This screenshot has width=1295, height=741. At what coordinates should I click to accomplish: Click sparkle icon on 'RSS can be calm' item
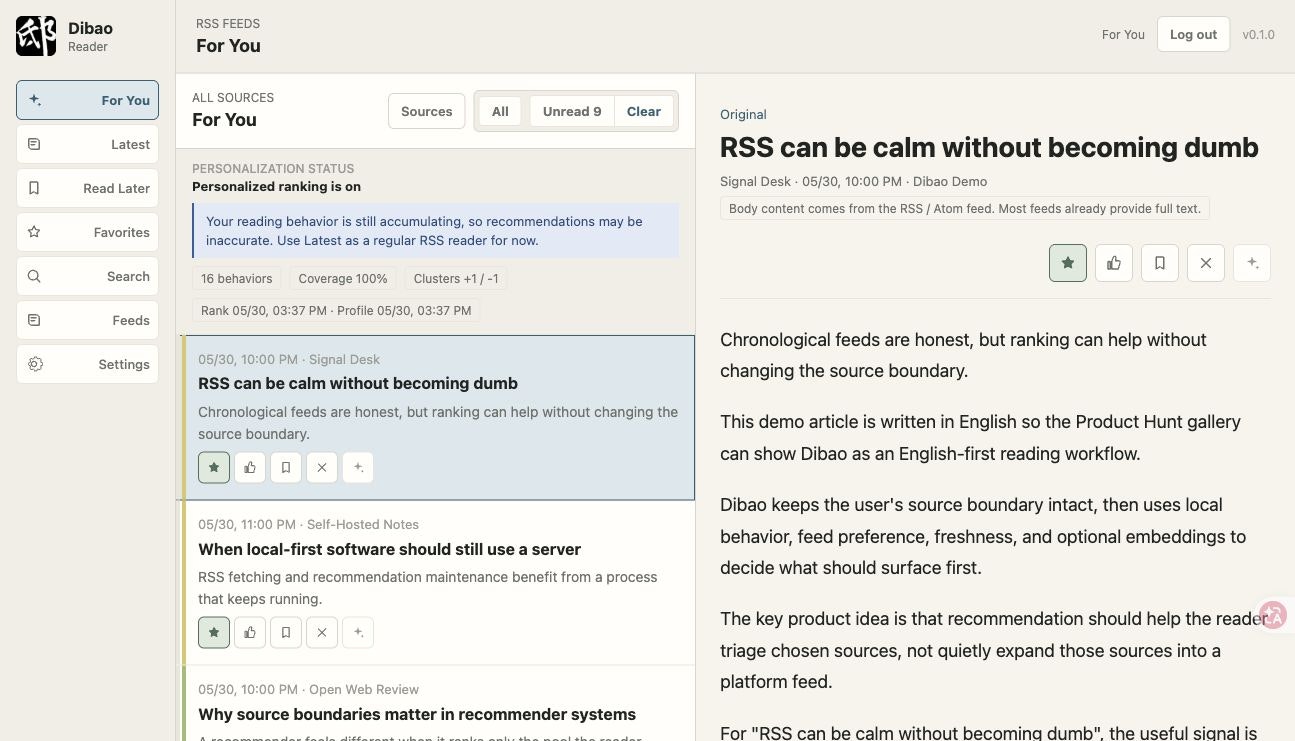pyautogui.click(x=358, y=467)
